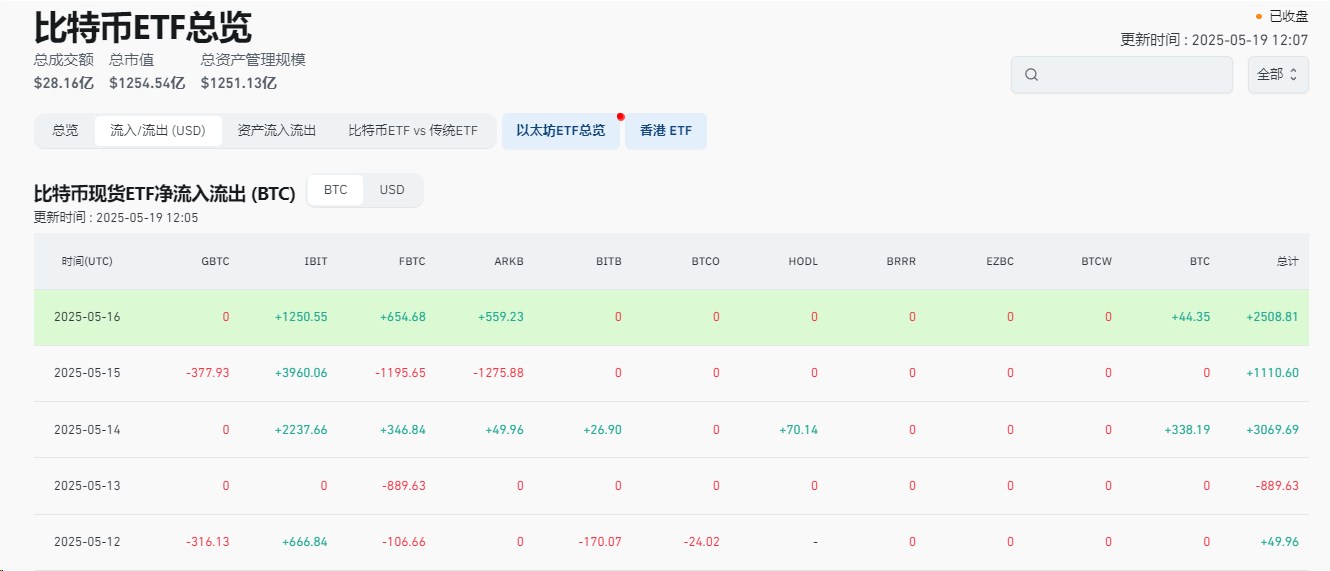Click the orange 已收盘 status dot
The width and height of the screenshot is (1330, 571).
point(1259,16)
